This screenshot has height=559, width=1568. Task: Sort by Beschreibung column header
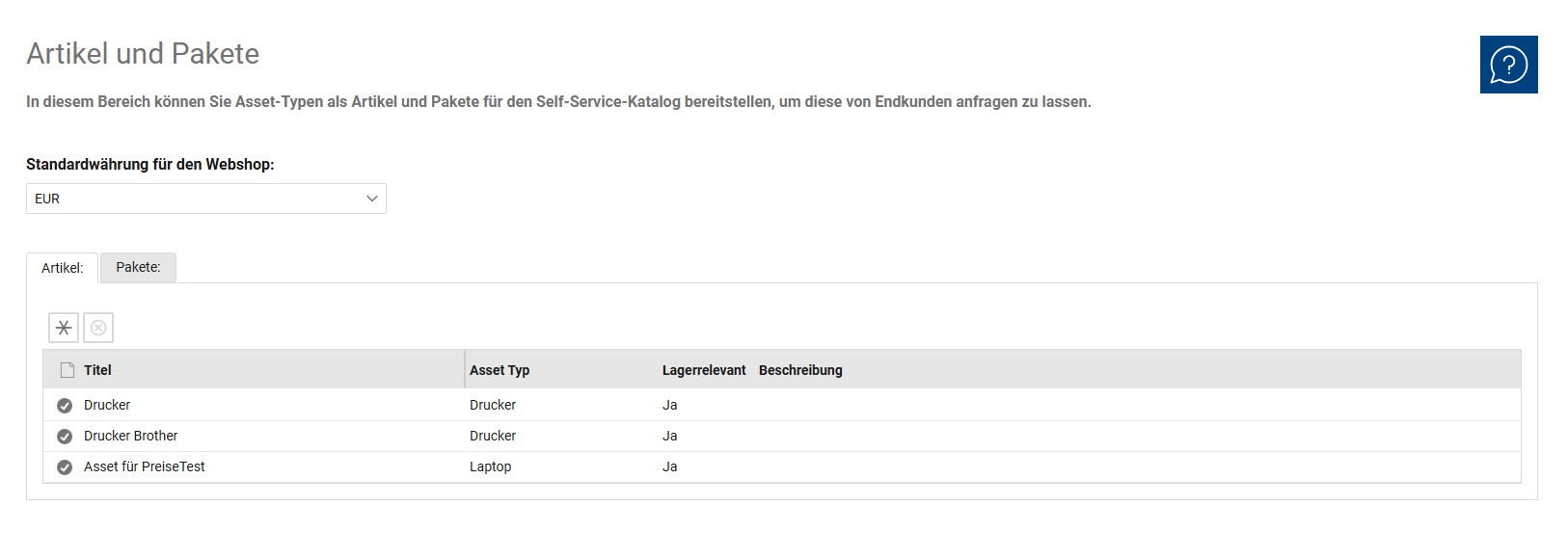click(800, 370)
